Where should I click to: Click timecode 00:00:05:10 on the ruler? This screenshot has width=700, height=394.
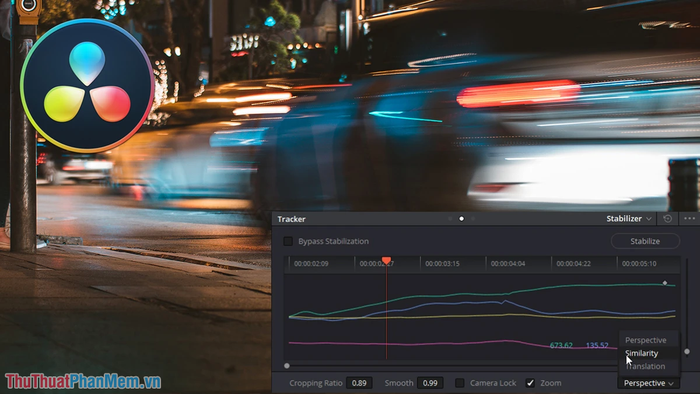point(639,264)
